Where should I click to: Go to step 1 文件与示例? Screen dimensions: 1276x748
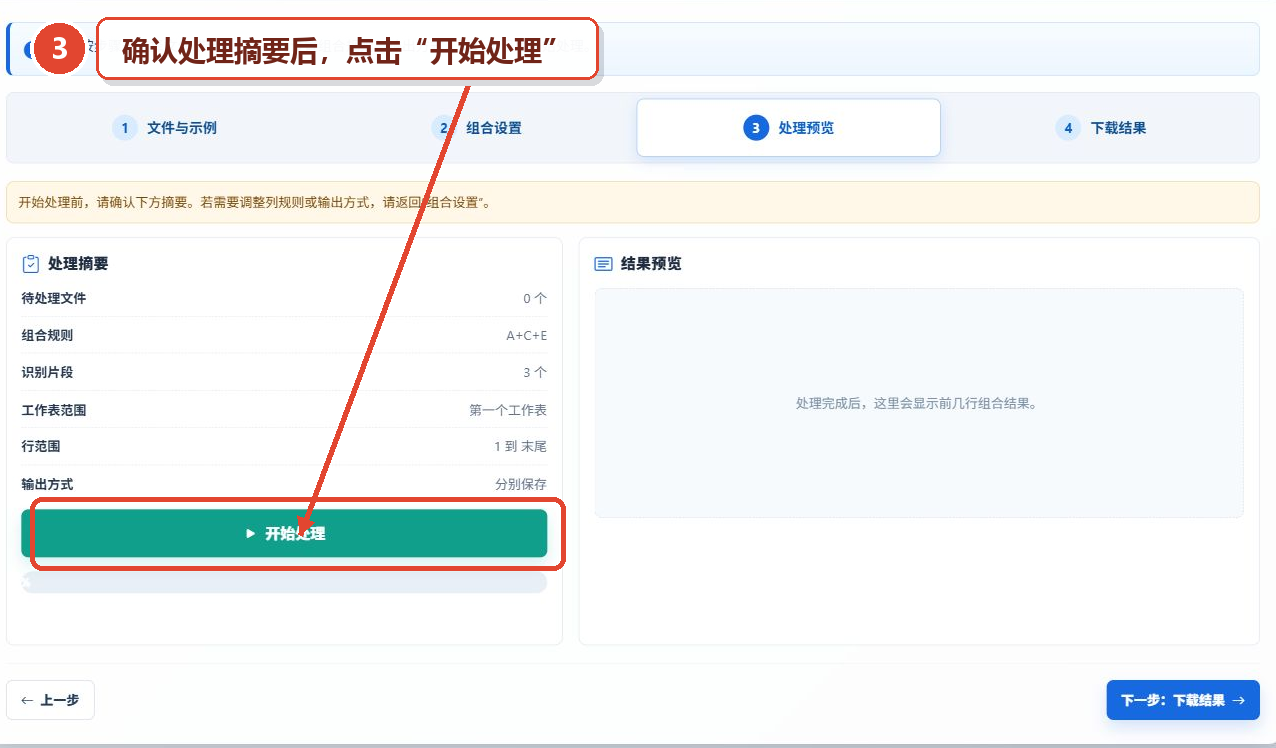click(x=165, y=128)
